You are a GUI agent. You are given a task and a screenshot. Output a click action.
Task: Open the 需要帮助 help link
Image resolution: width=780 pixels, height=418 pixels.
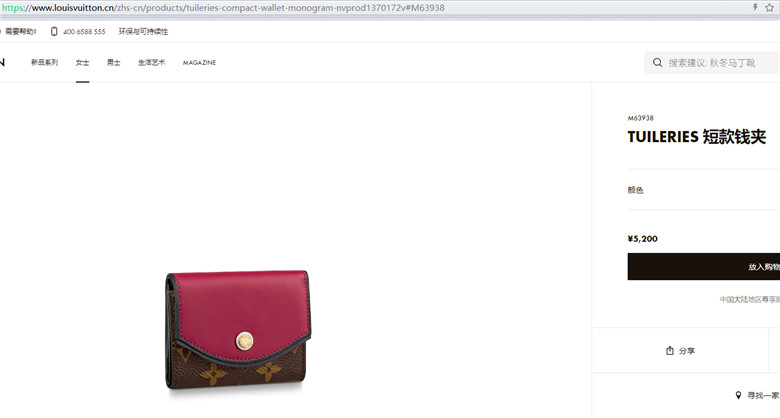(x=20, y=31)
